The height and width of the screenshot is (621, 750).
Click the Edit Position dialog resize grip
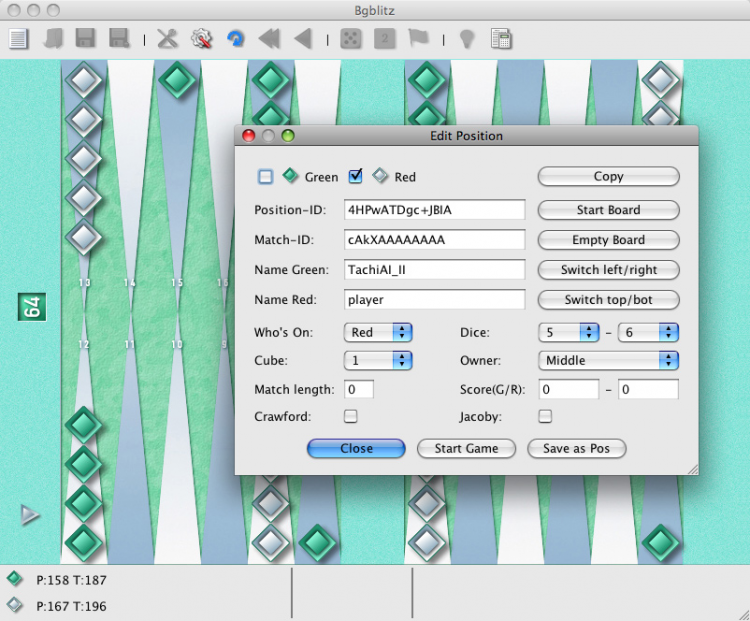(693, 469)
